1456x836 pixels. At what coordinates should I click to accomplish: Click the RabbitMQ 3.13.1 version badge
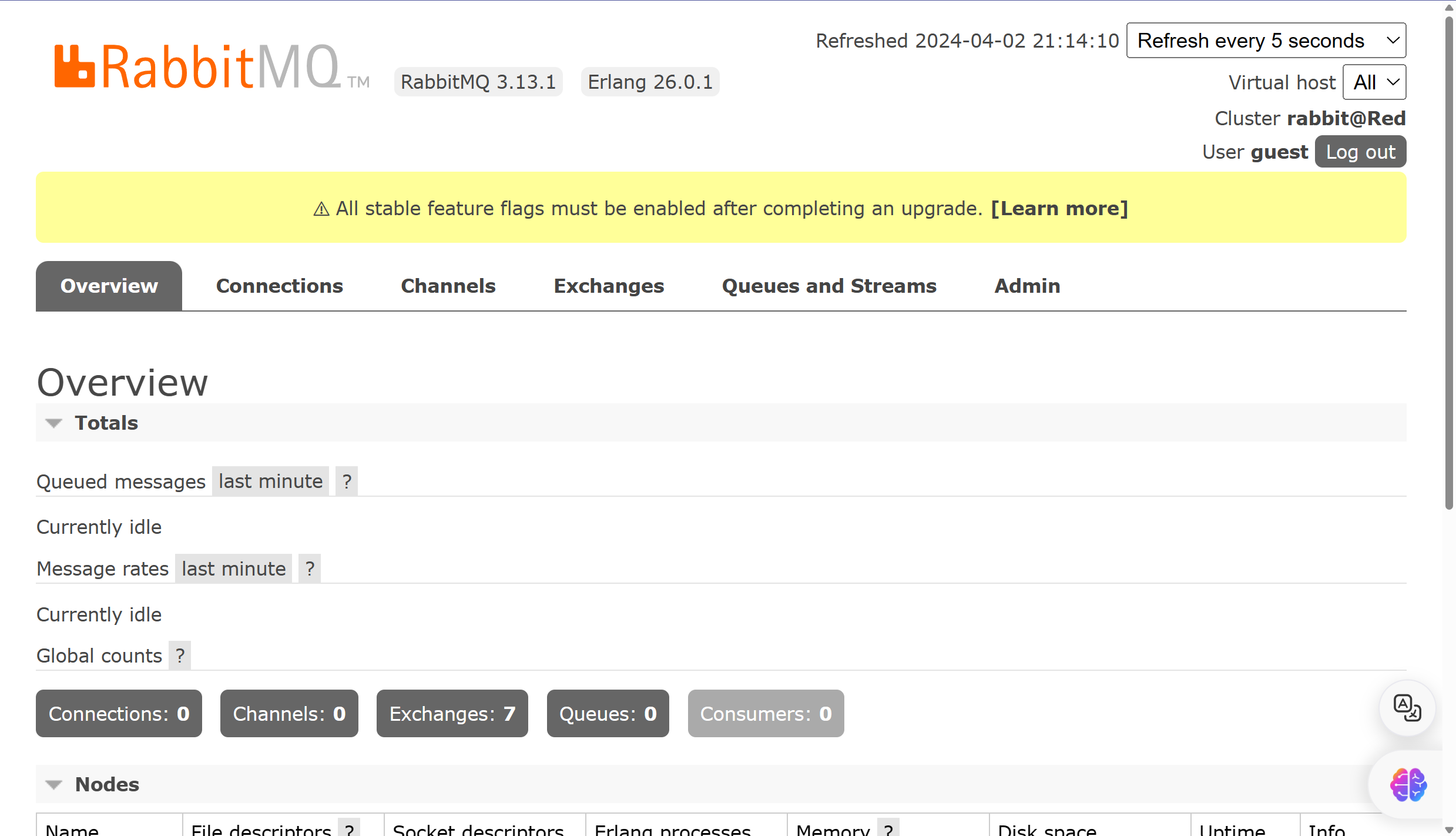point(478,82)
